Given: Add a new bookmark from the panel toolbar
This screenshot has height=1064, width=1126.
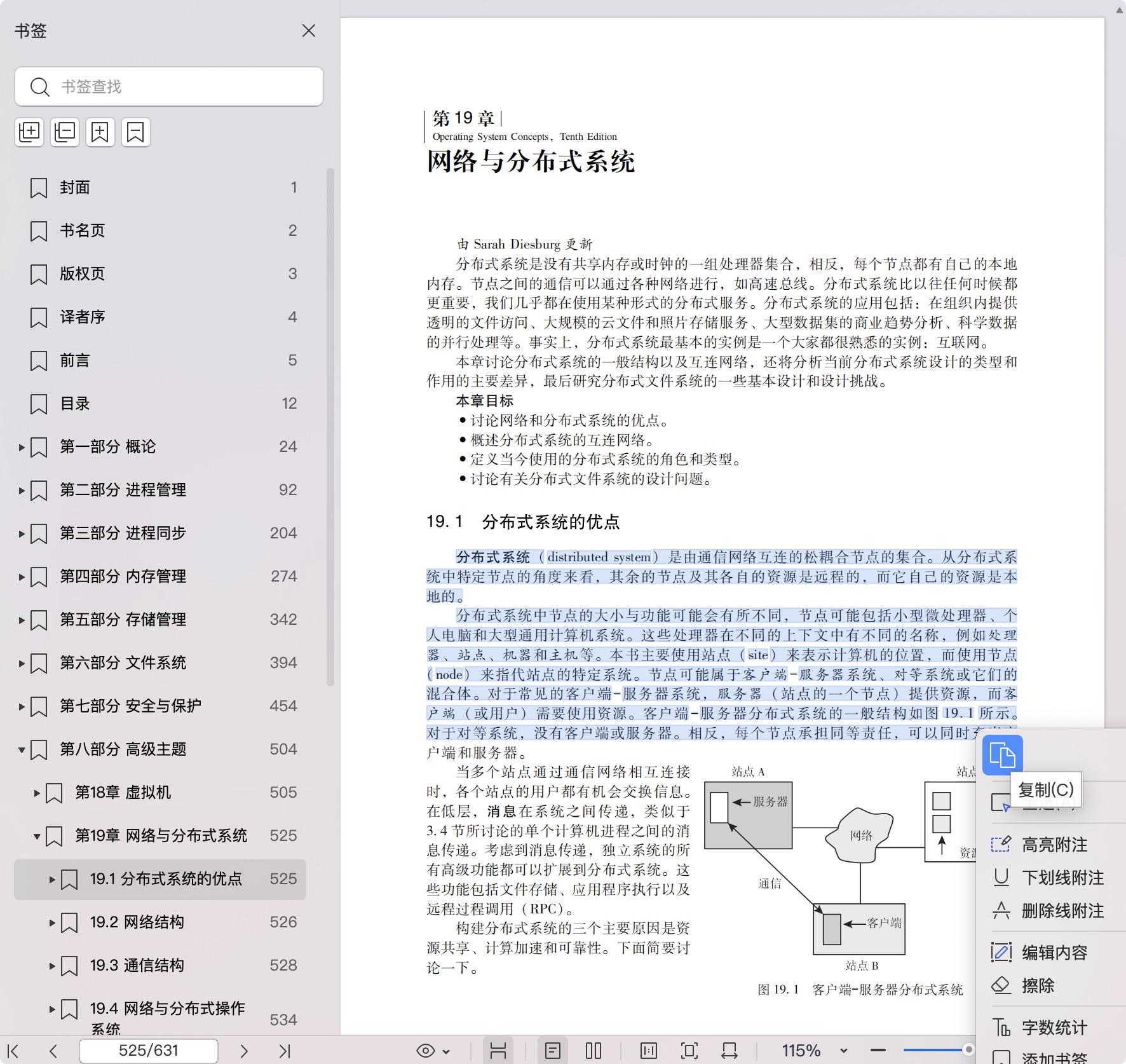Looking at the screenshot, I should tap(100, 132).
